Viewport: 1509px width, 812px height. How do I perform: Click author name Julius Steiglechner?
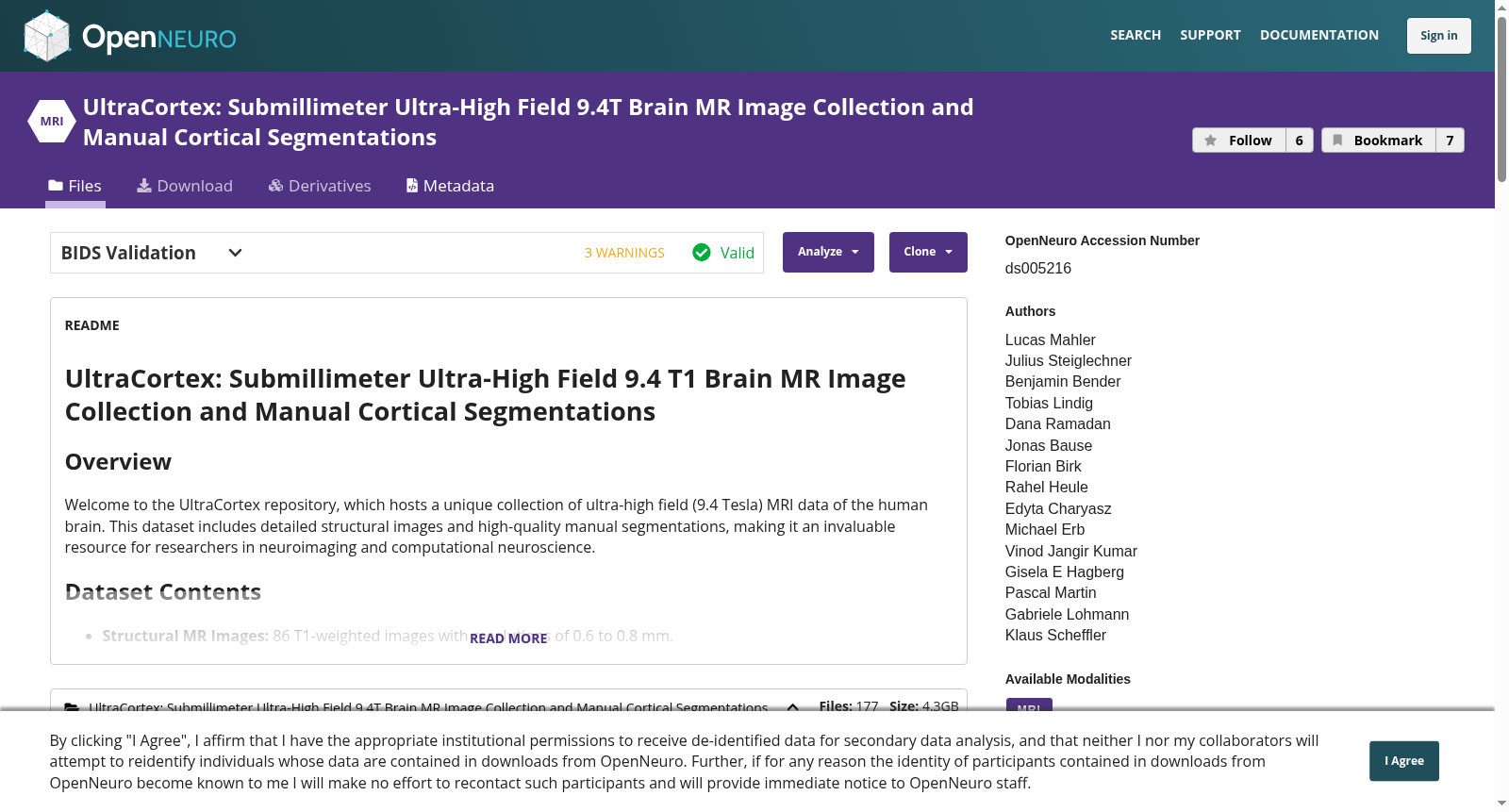pos(1069,360)
